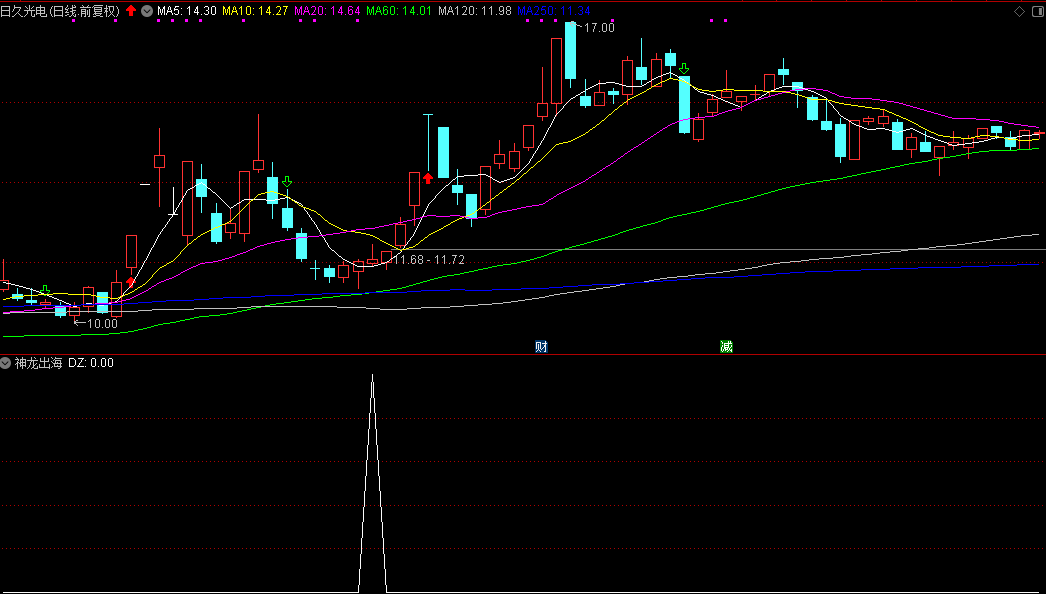Open the MA indicator dropdown chevron
The image size is (1046, 594).
[x=146, y=11]
